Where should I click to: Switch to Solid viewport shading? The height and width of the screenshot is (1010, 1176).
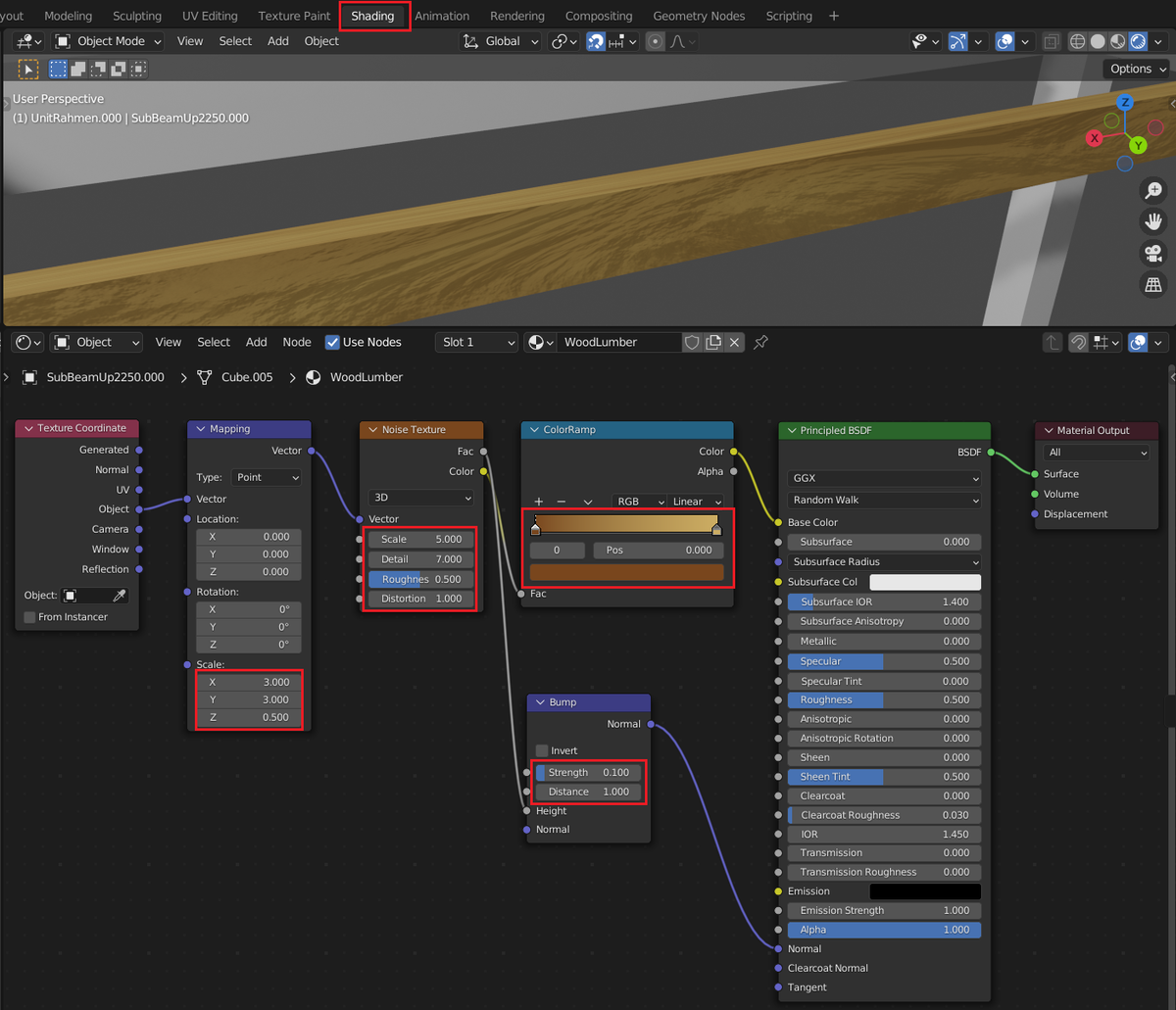(1097, 41)
